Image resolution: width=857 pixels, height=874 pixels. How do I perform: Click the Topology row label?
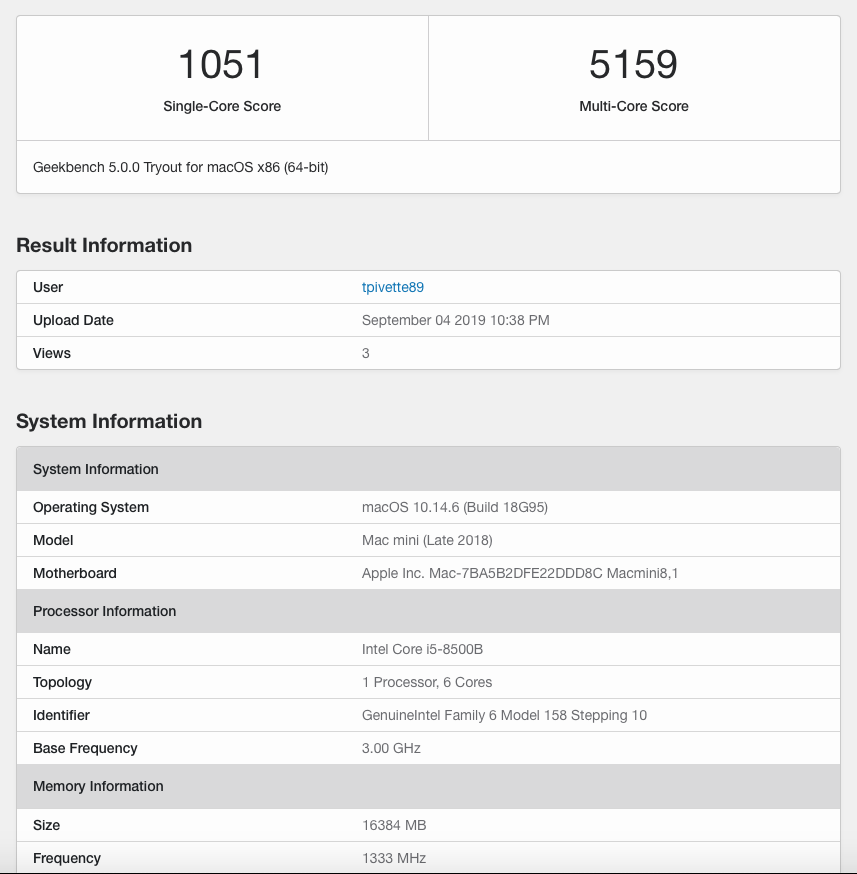[62, 682]
